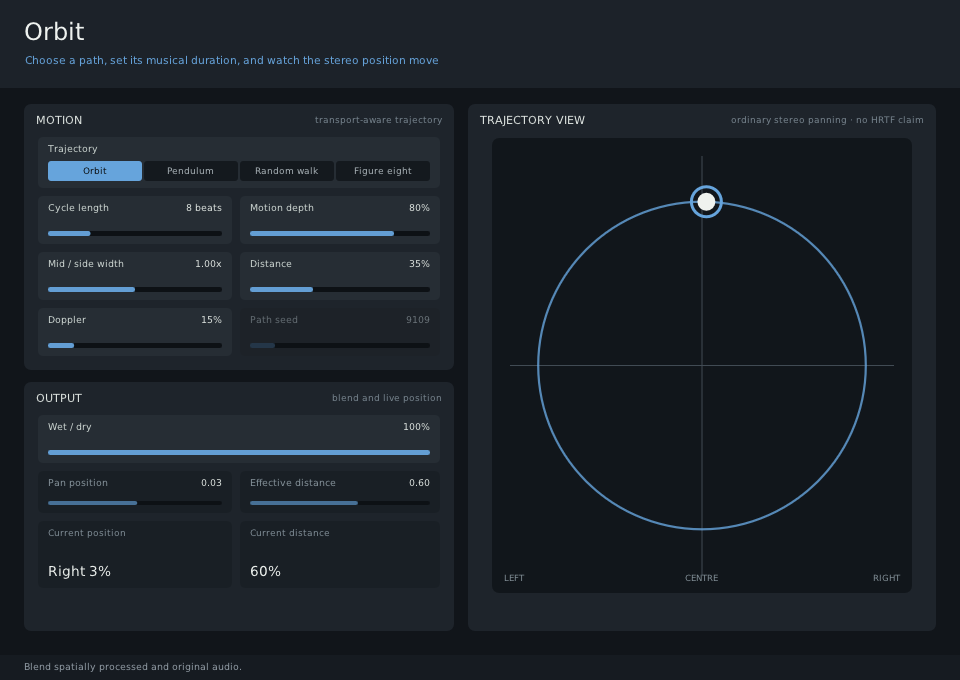960x680 pixels.
Task: Click the 15% Doppler value
Action: [211, 320]
